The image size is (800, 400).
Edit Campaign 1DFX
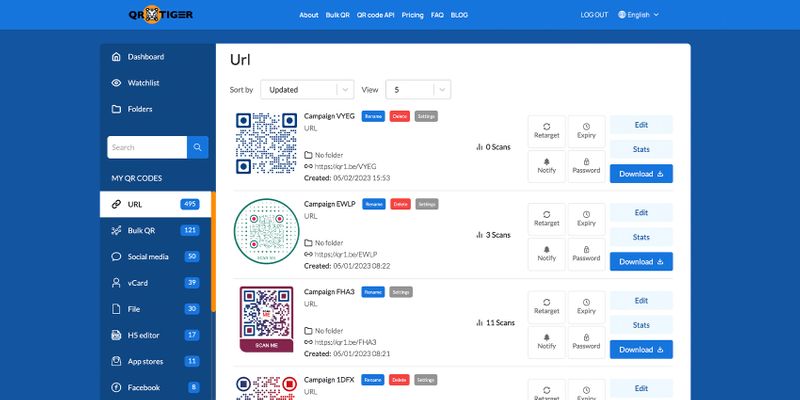tap(641, 388)
